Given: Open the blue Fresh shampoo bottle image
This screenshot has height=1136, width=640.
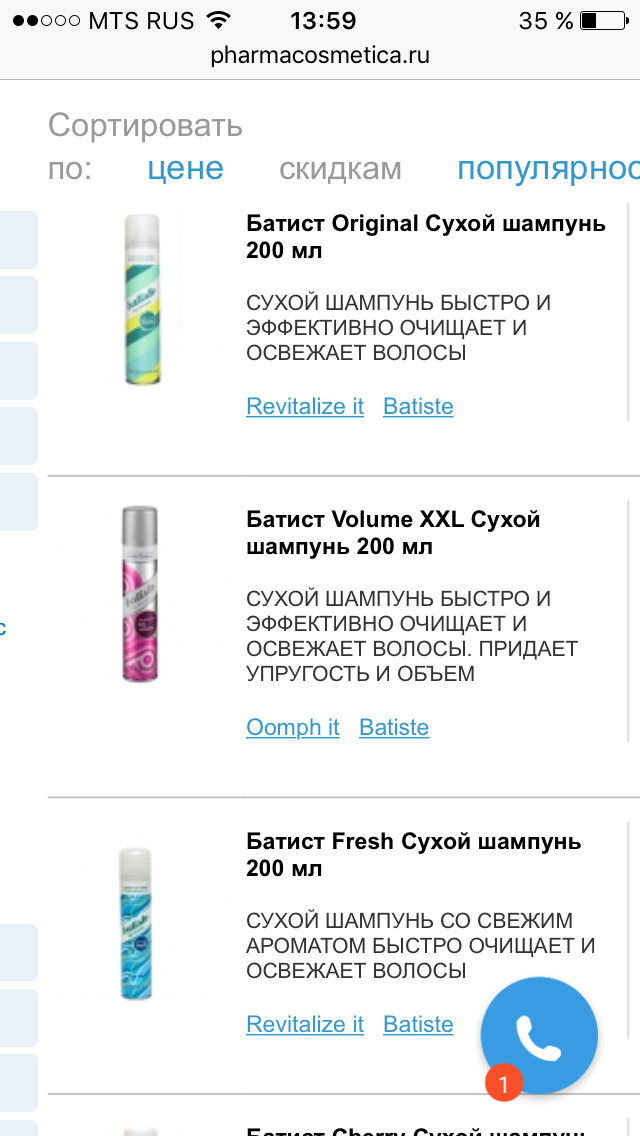Looking at the screenshot, I should (x=137, y=924).
